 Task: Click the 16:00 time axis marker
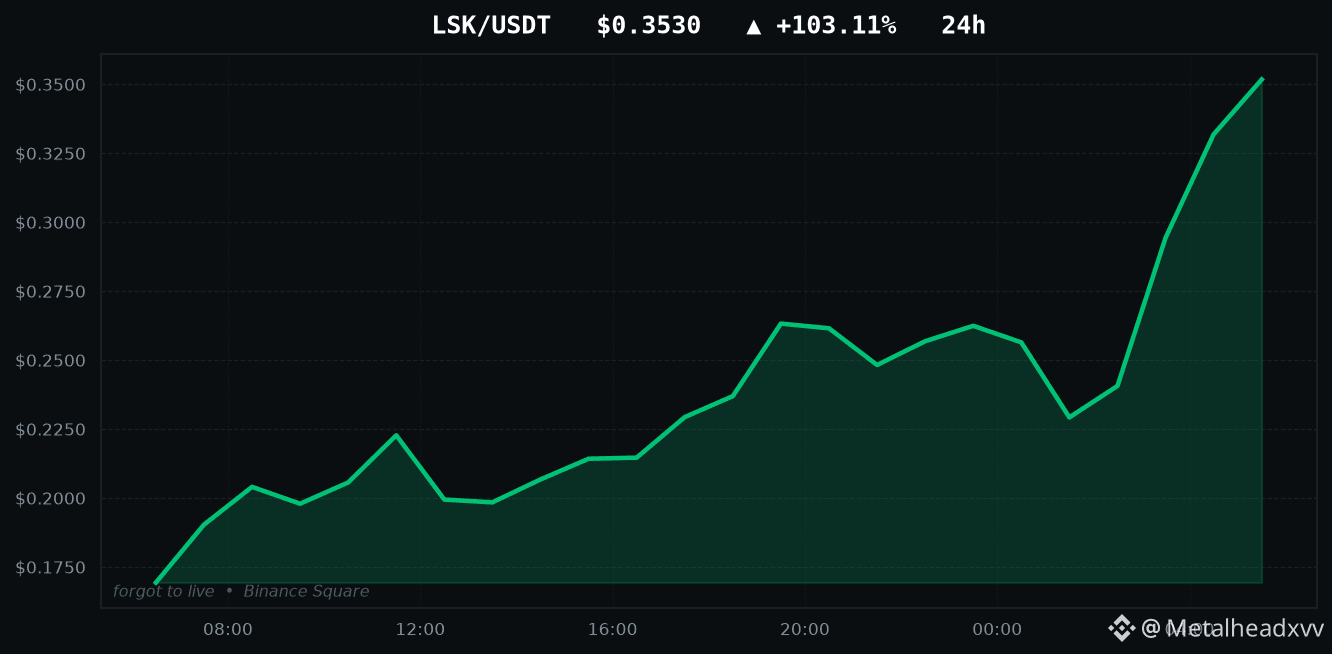(613, 630)
